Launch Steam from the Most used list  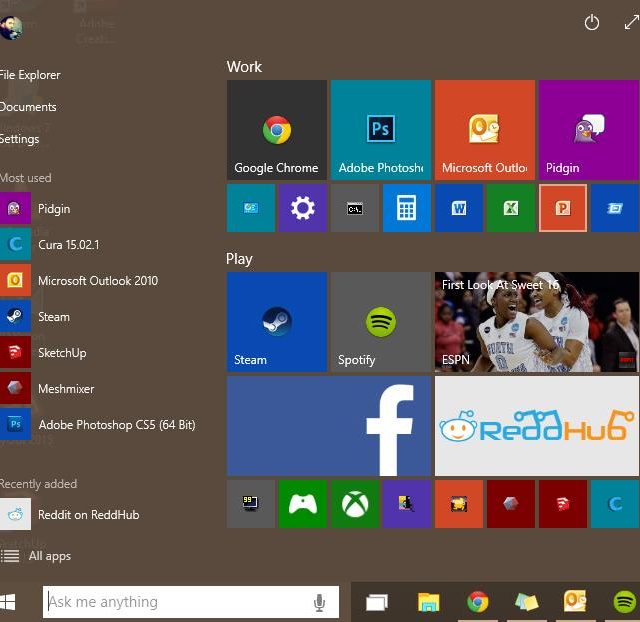click(x=98, y=316)
